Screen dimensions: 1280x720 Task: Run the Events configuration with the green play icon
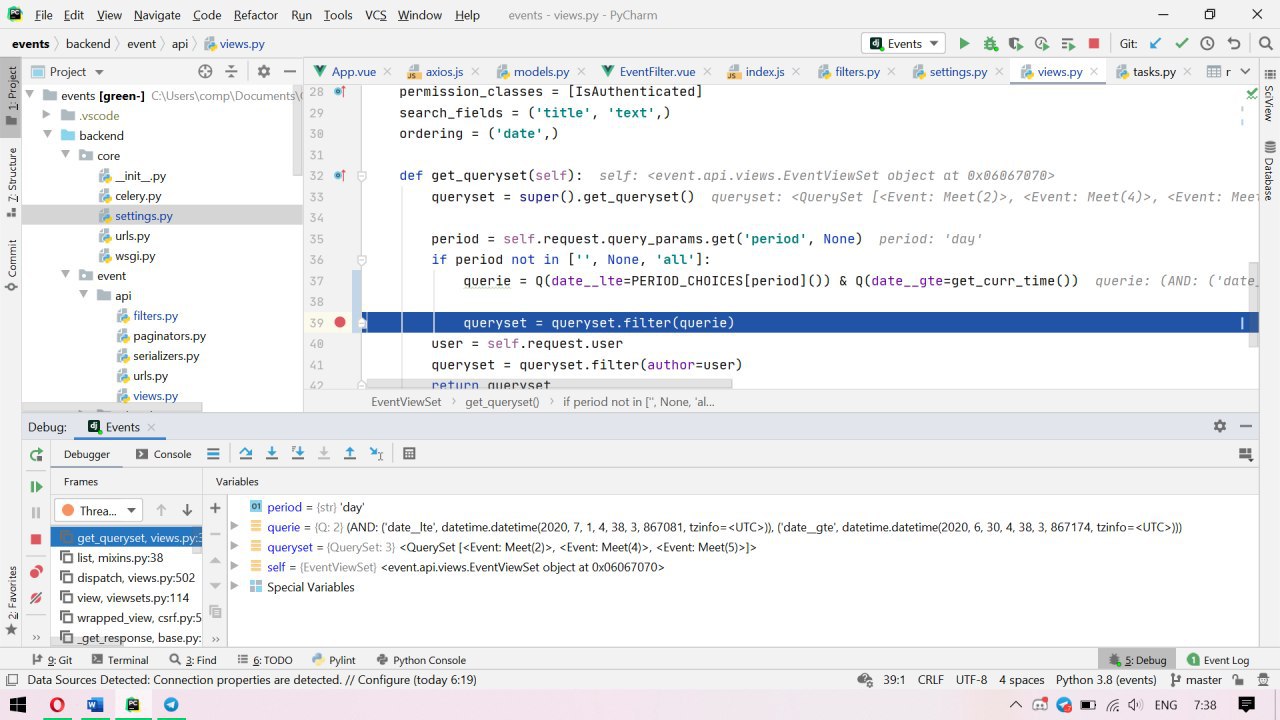964,44
